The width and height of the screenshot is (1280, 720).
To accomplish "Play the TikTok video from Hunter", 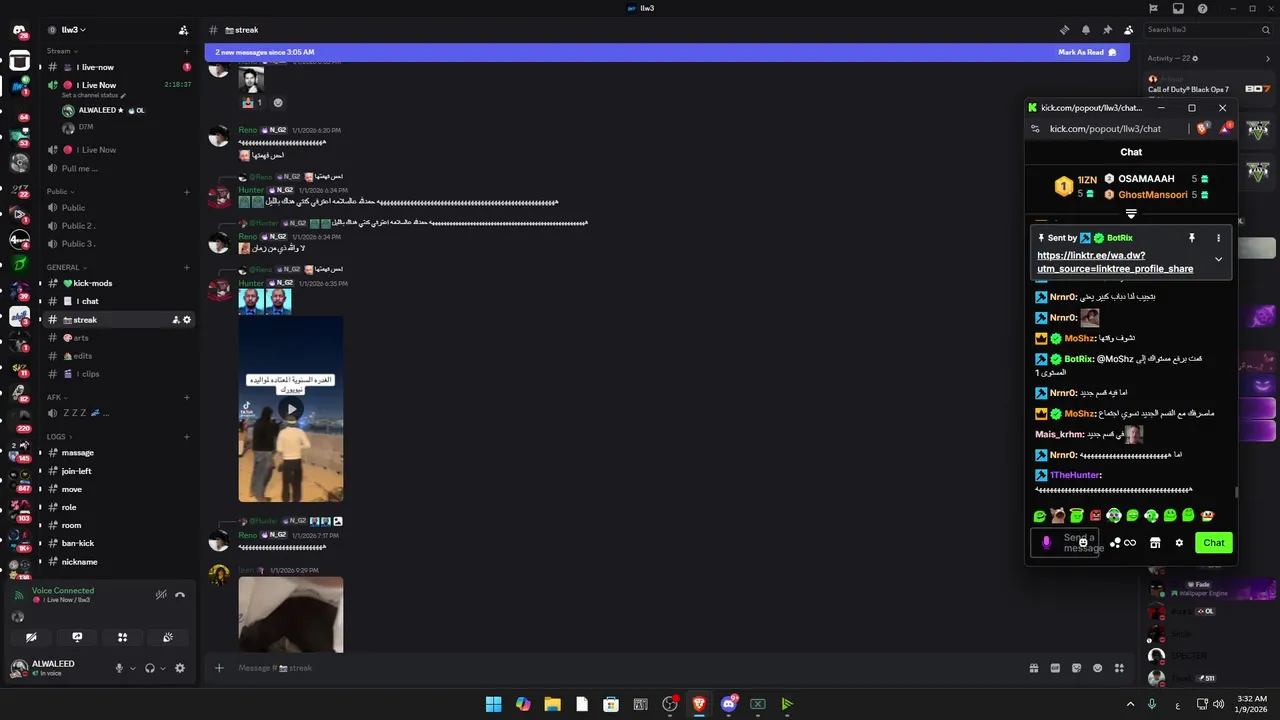I will click(291, 409).
